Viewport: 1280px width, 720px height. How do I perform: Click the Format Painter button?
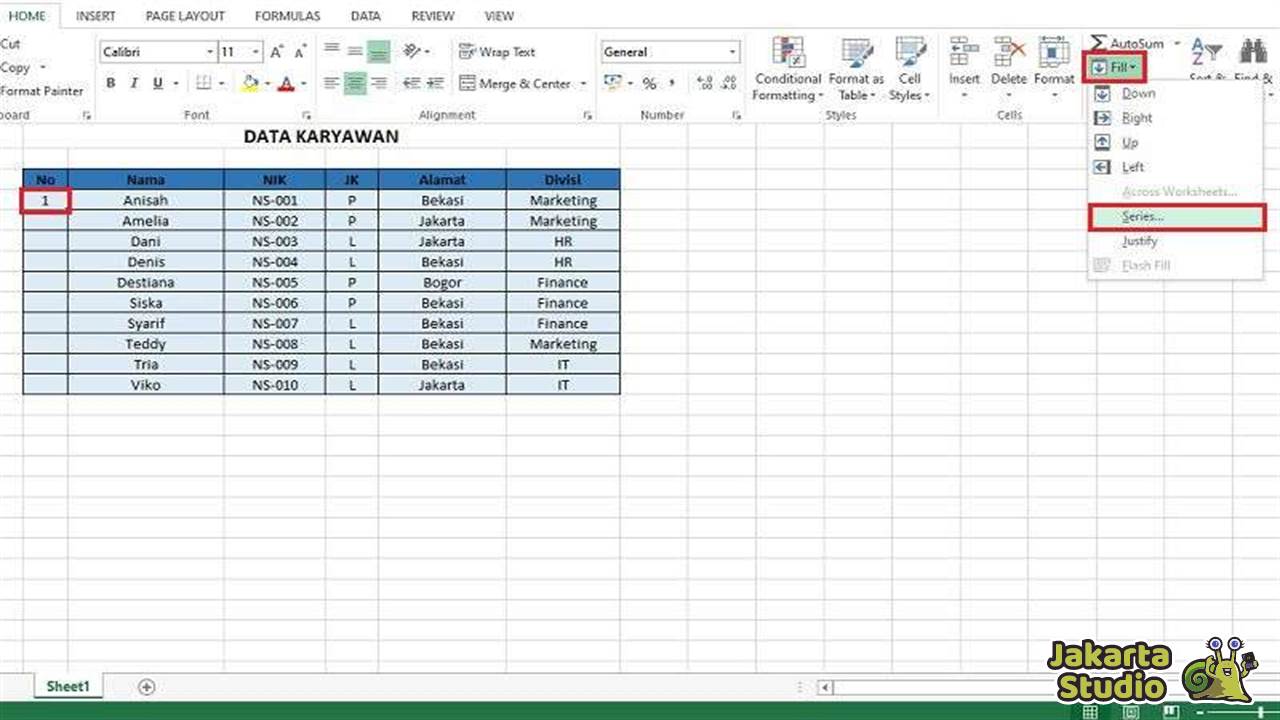(x=42, y=90)
